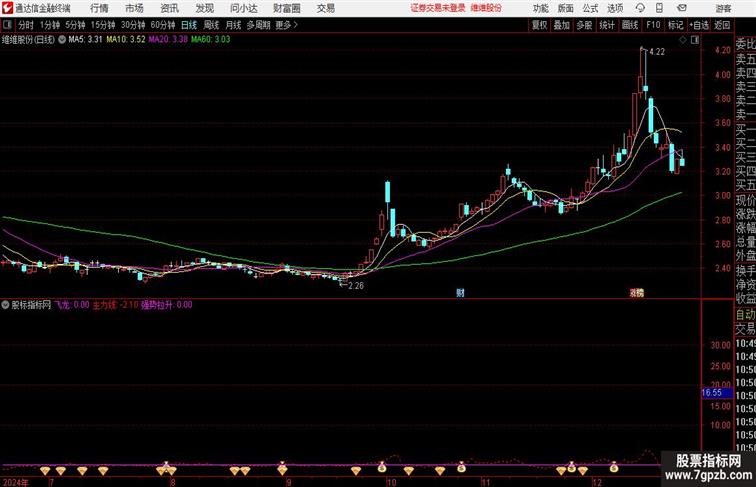Viewport: 756px width, 487px height.
Task: Click the 涨榜 marker below the price chart
Action: coord(636,292)
